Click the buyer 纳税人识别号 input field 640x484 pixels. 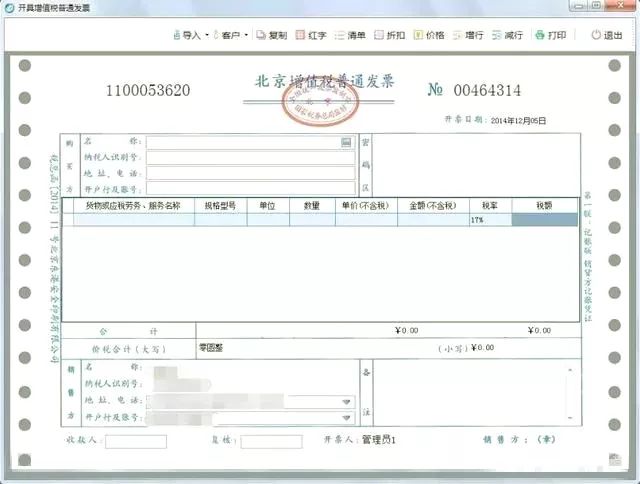click(251, 158)
